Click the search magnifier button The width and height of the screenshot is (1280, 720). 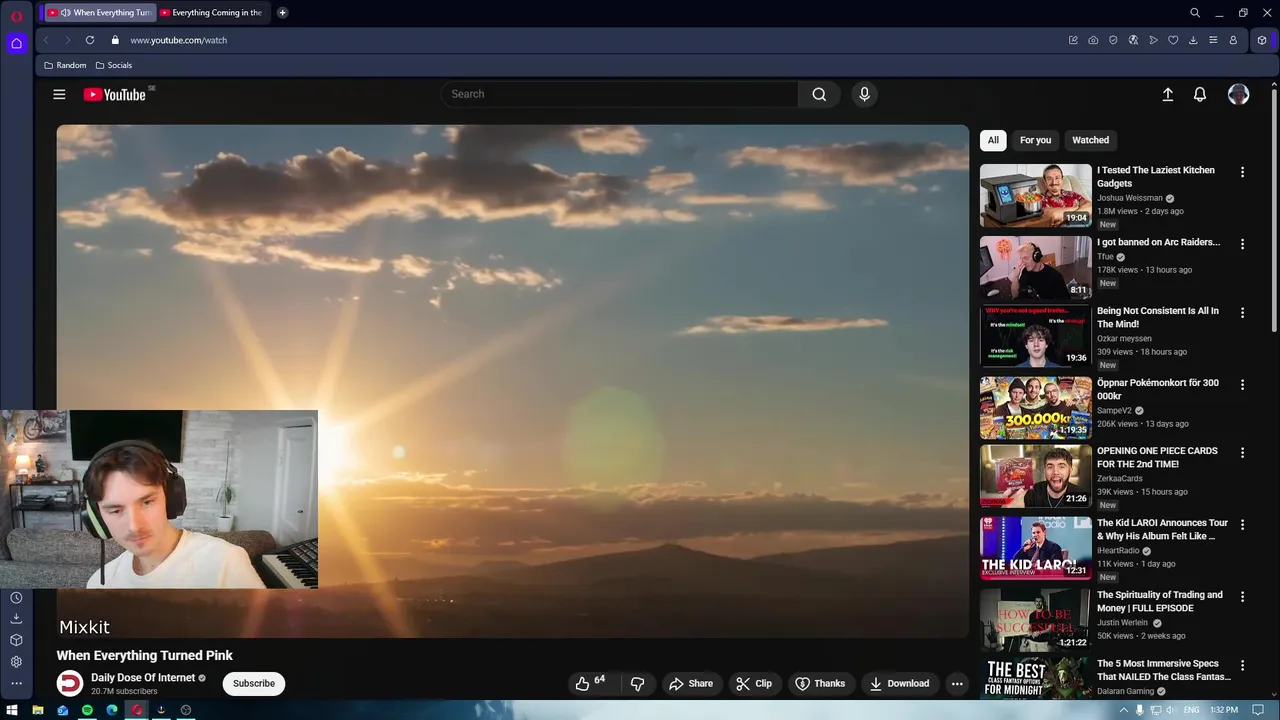pyautogui.click(x=819, y=94)
